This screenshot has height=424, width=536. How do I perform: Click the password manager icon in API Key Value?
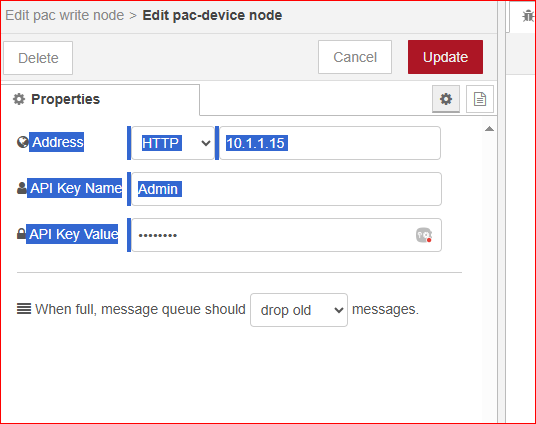(424, 235)
